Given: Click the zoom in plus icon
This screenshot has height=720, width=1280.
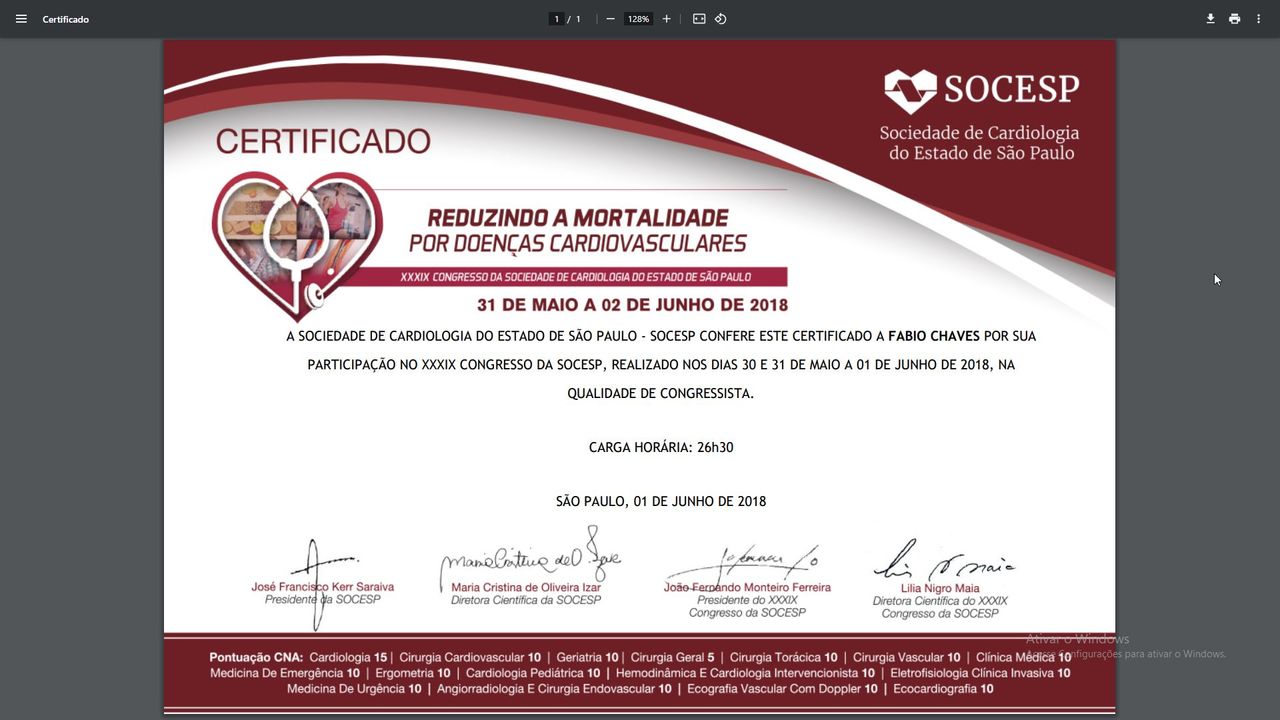Looking at the screenshot, I should pos(667,19).
